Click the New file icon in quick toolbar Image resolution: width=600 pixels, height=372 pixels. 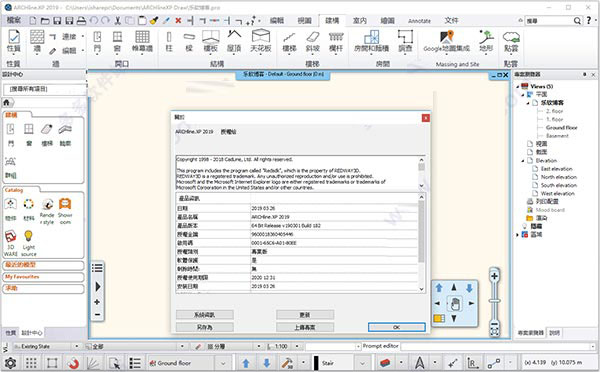(33, 20)
